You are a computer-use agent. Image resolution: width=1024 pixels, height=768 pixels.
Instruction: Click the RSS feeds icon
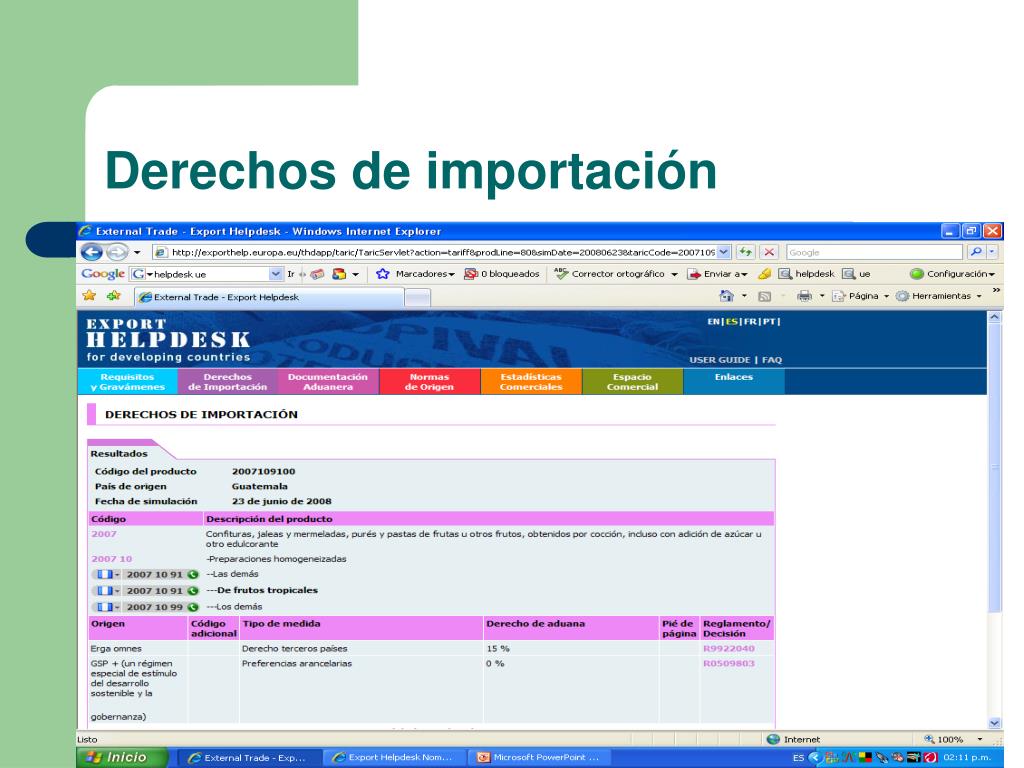764,296
